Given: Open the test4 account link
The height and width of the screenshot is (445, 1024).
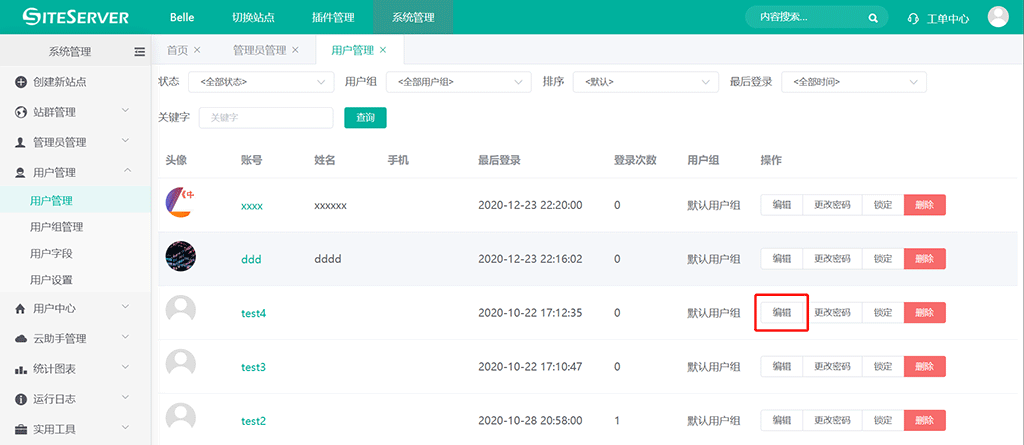Looking at the screenshot, I should [253, 313].
